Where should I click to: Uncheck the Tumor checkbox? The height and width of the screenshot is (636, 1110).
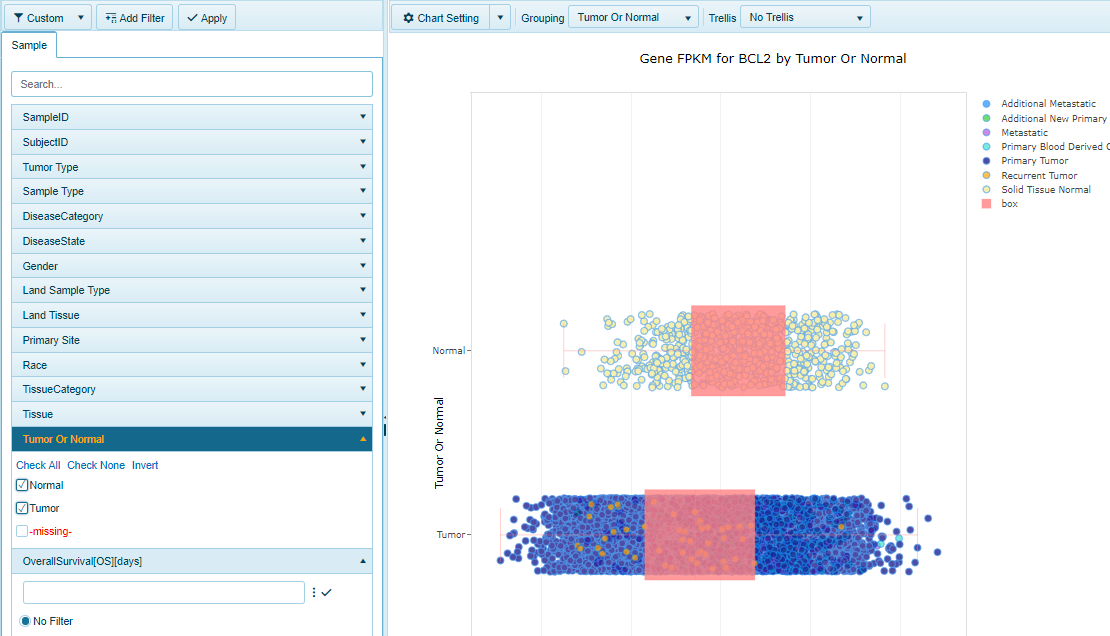pyautogui.click(x=22, y=508)
